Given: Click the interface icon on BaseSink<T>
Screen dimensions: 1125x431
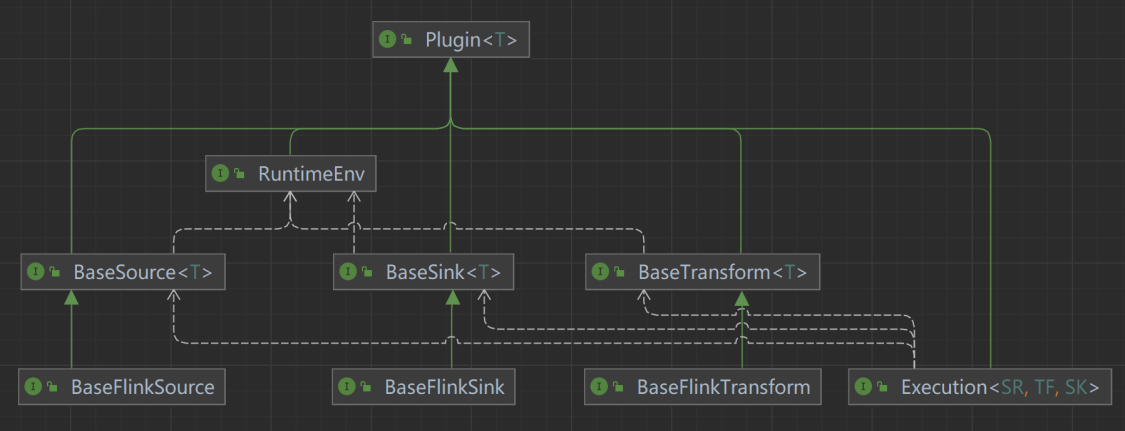Looking at the screenshot, I should (x=348, y=272).
